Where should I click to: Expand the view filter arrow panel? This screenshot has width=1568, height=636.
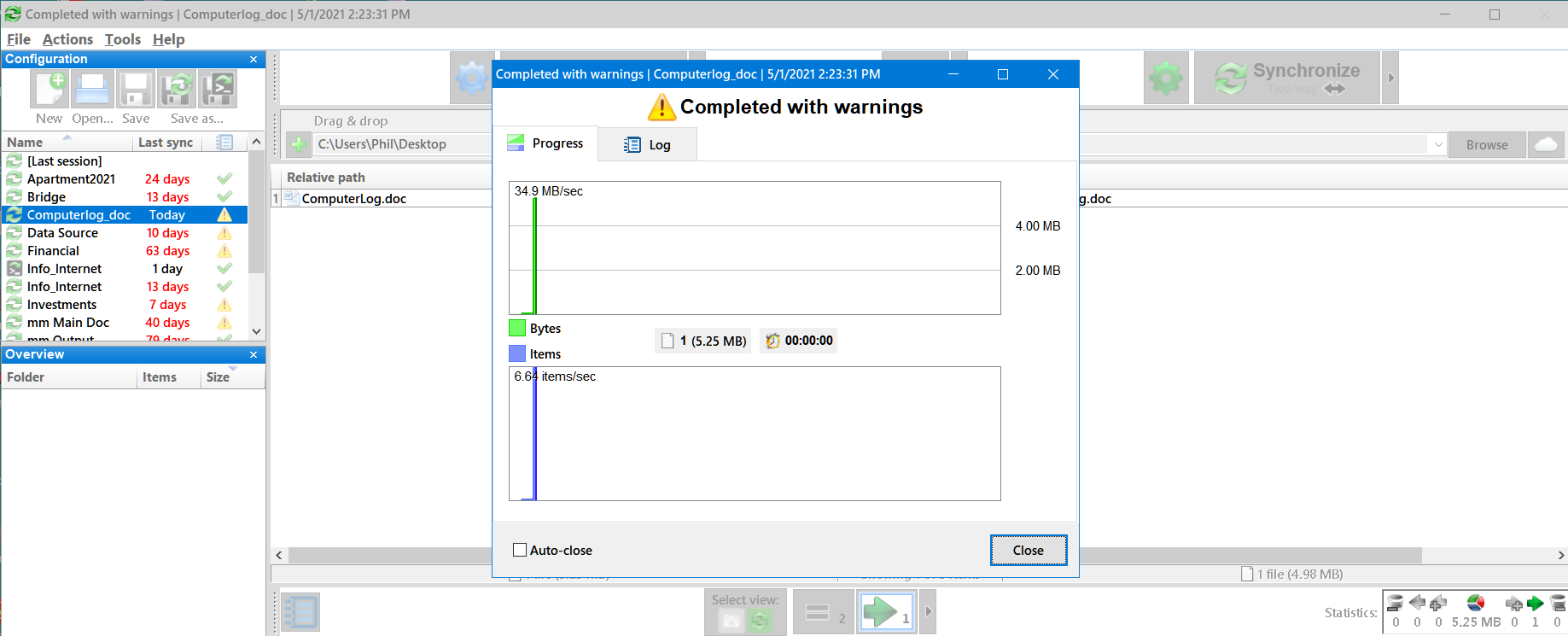pos(929,612)
